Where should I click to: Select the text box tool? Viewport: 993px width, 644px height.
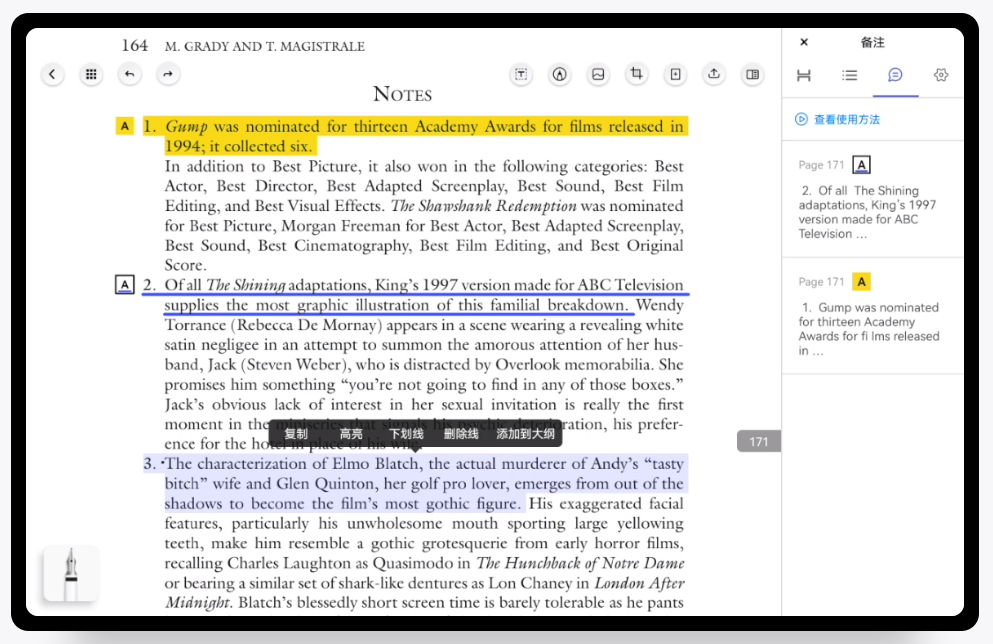[521, 75]
